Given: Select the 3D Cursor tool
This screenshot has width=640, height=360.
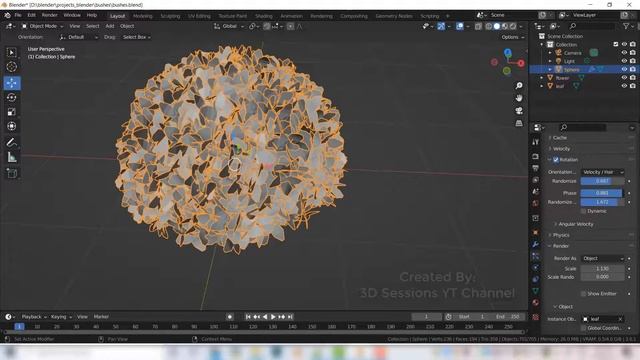Looking at the screenshot, I should click(11, 67).
